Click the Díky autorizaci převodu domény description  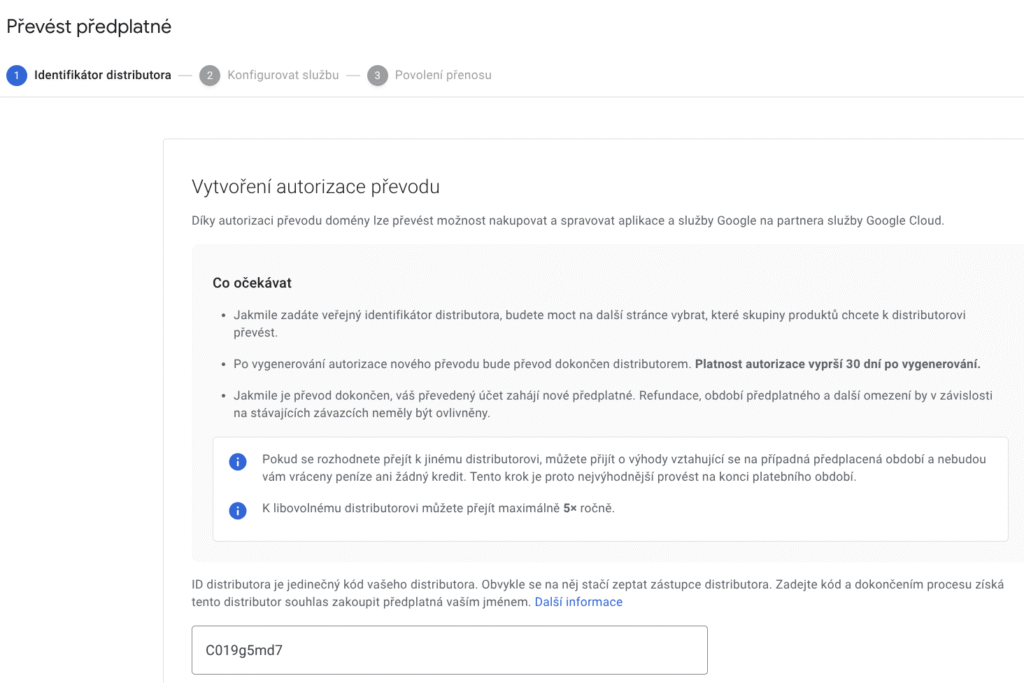tap(566, 221)
